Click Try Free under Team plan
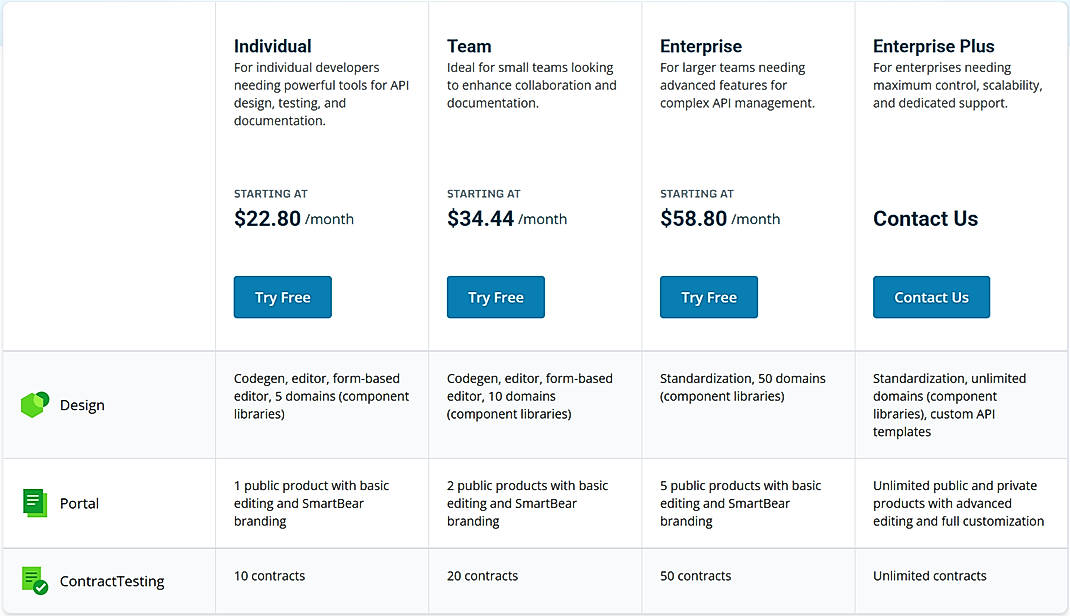 tap(495, 297)
